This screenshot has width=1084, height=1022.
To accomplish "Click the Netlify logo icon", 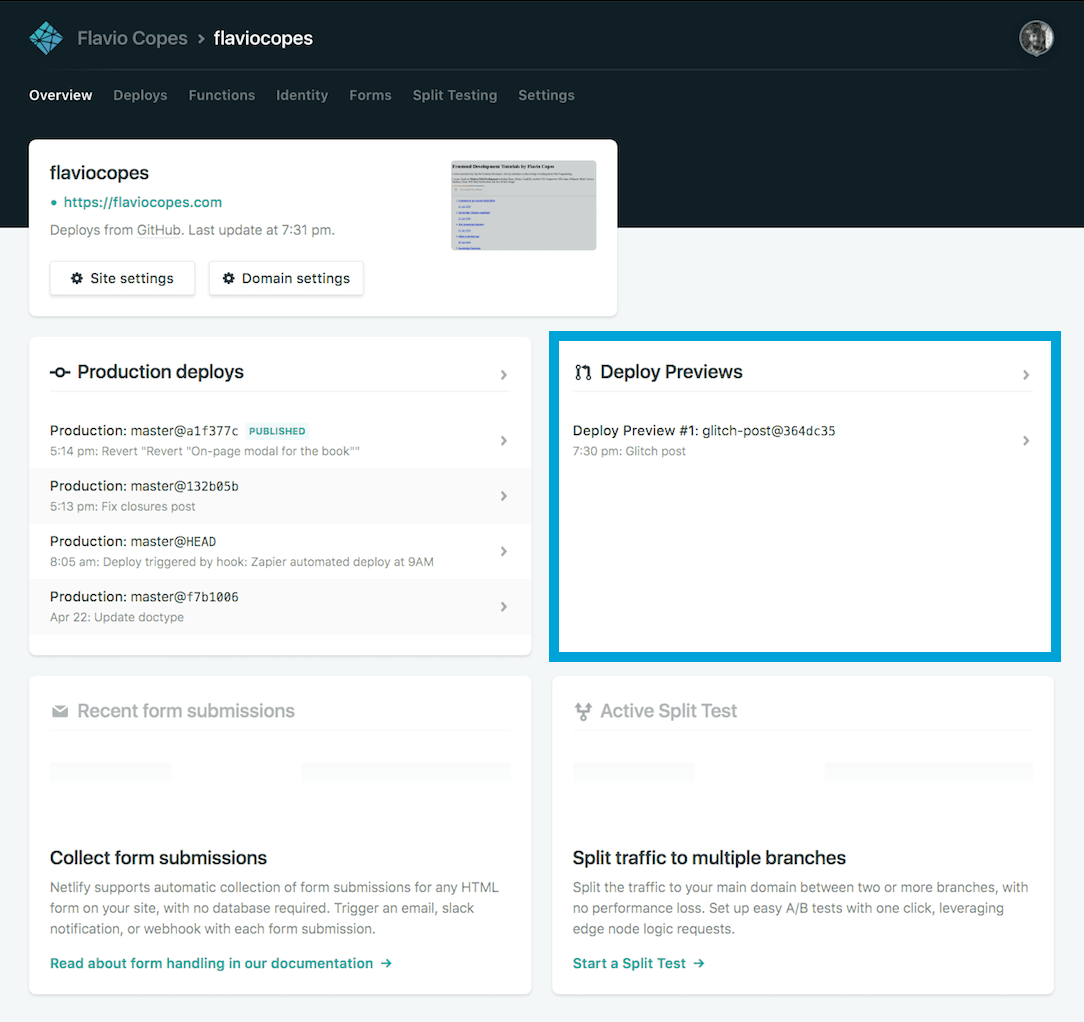I will point(46,38).
